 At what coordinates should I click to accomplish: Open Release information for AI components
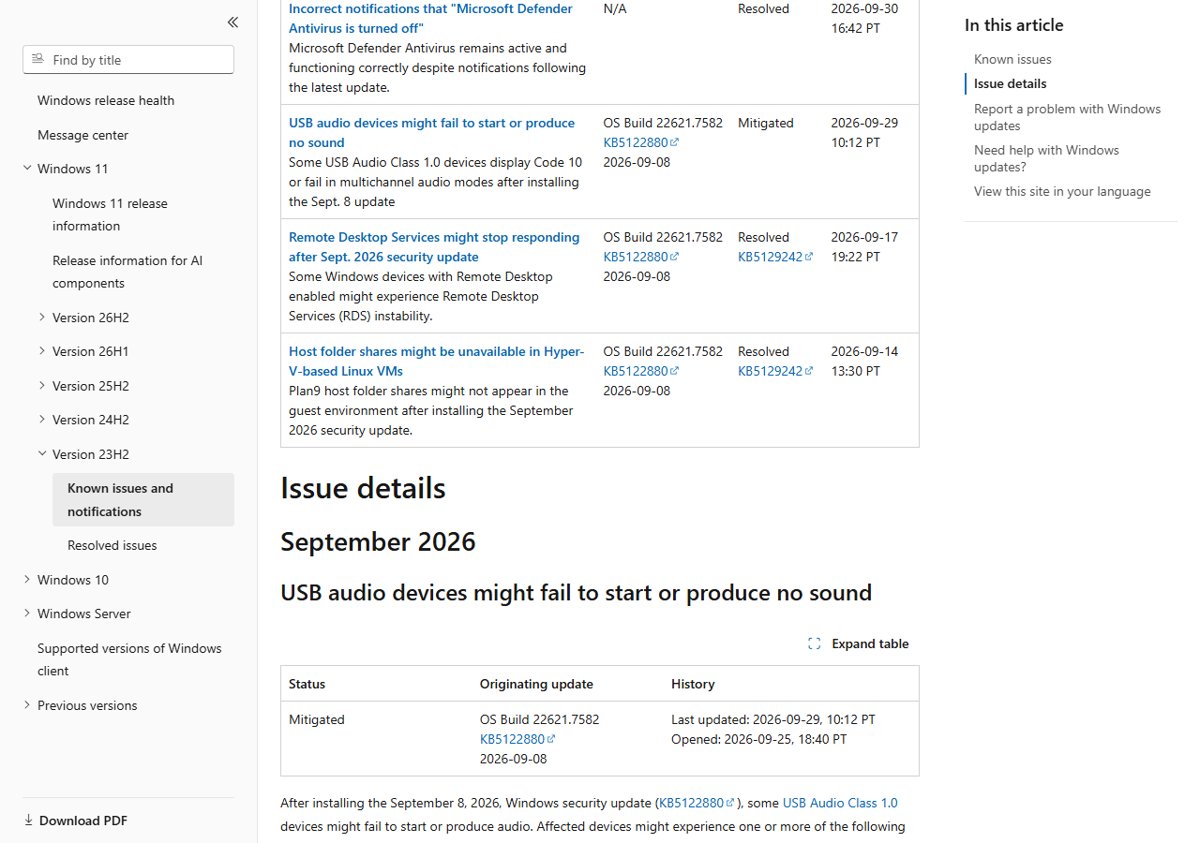pos(127,272)
